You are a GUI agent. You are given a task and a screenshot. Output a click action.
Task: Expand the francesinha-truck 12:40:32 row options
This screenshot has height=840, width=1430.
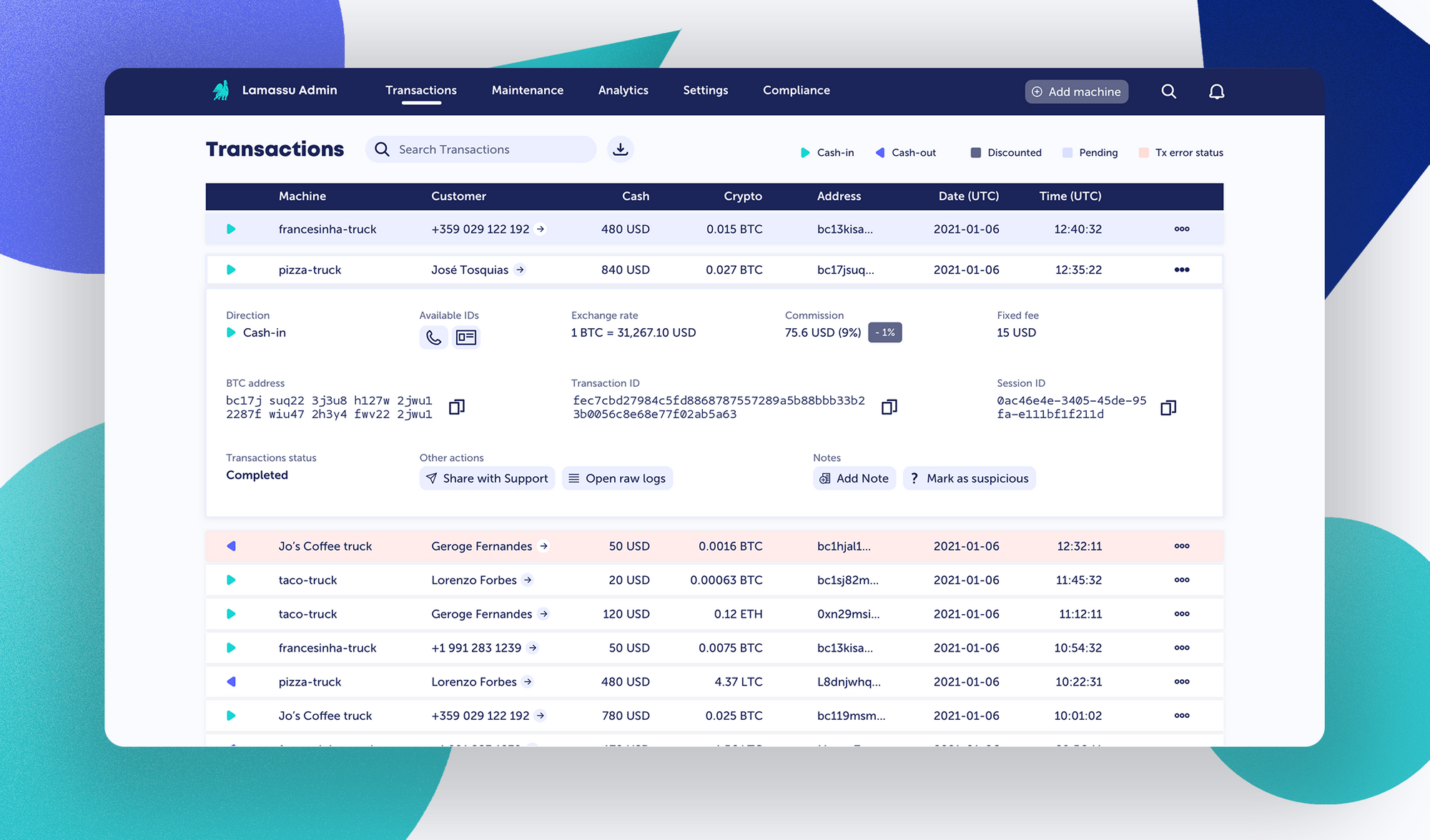coord(1181,229)
